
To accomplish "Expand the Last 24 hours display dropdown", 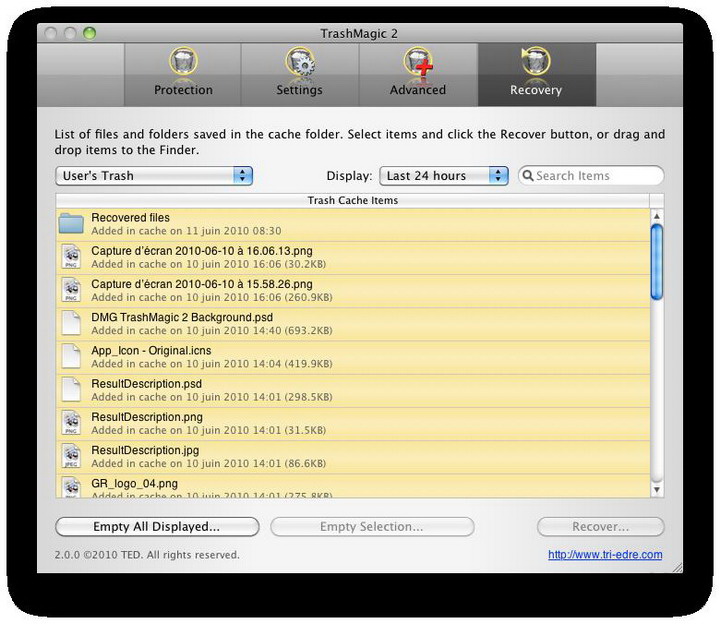I will pyautogui.click(x=444, y=176).
